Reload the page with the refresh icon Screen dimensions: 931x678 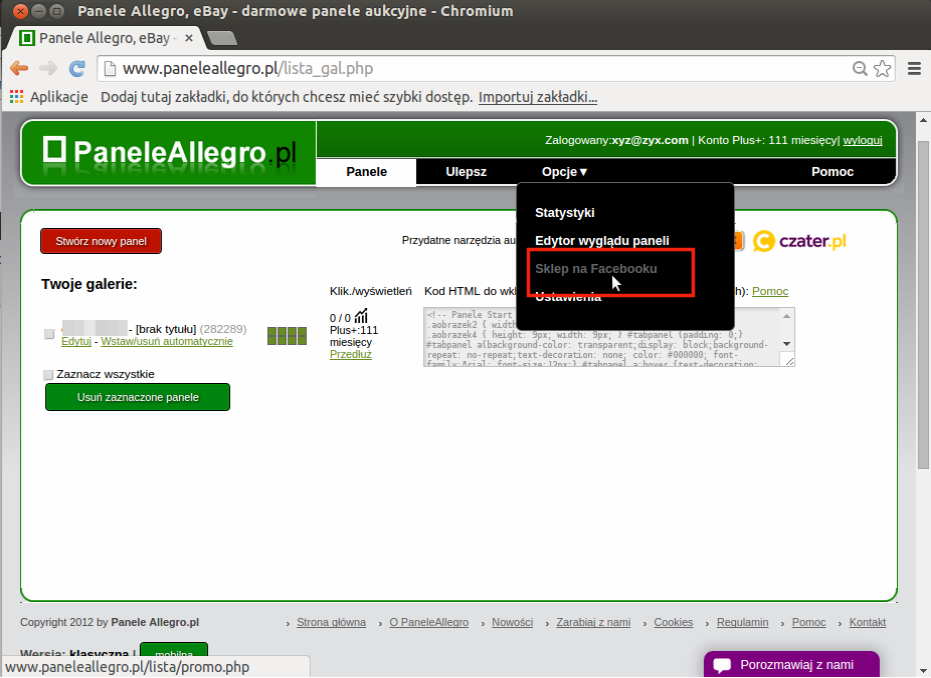coord(77,69)
